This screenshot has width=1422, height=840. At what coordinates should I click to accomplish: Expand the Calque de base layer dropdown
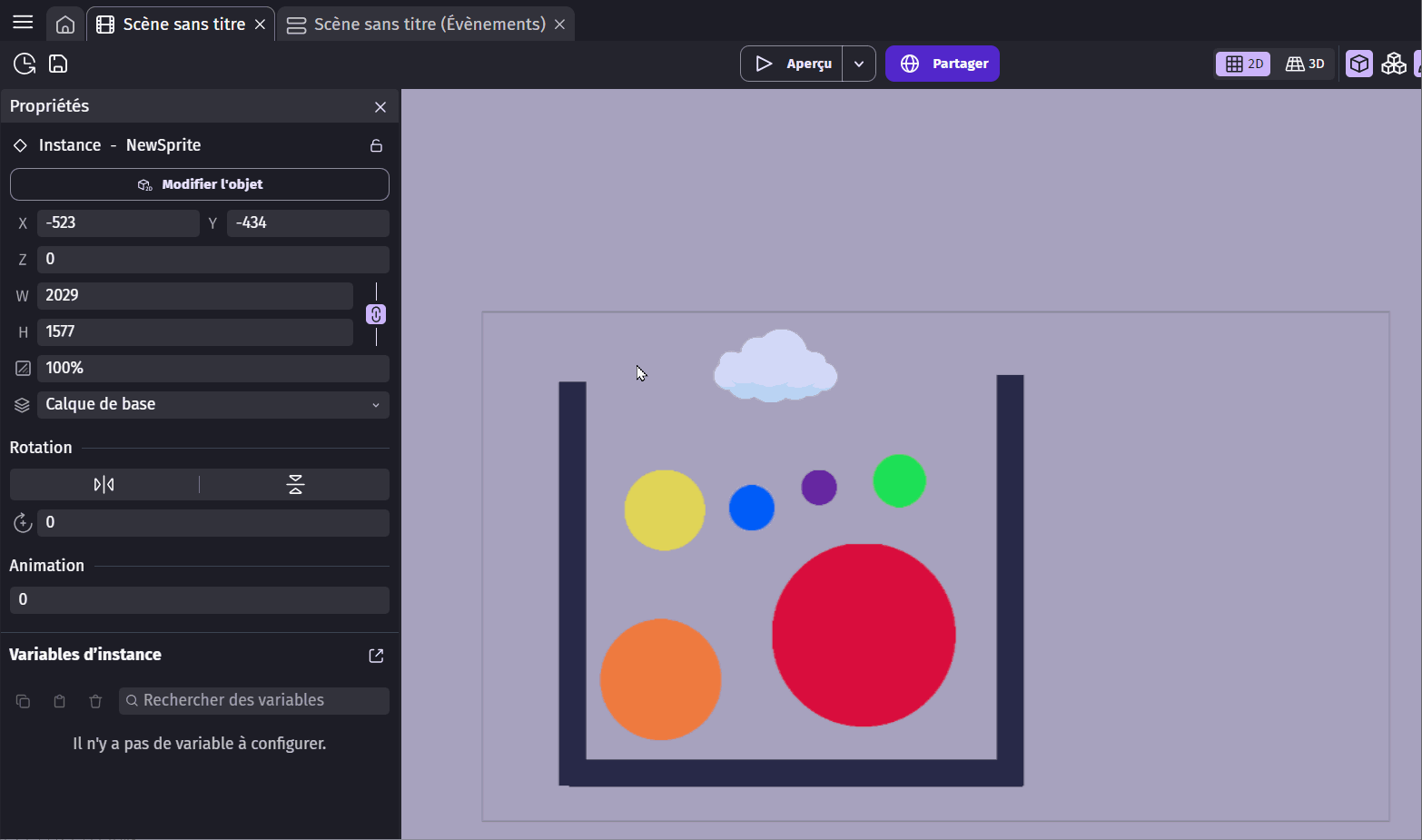point(212,405)
